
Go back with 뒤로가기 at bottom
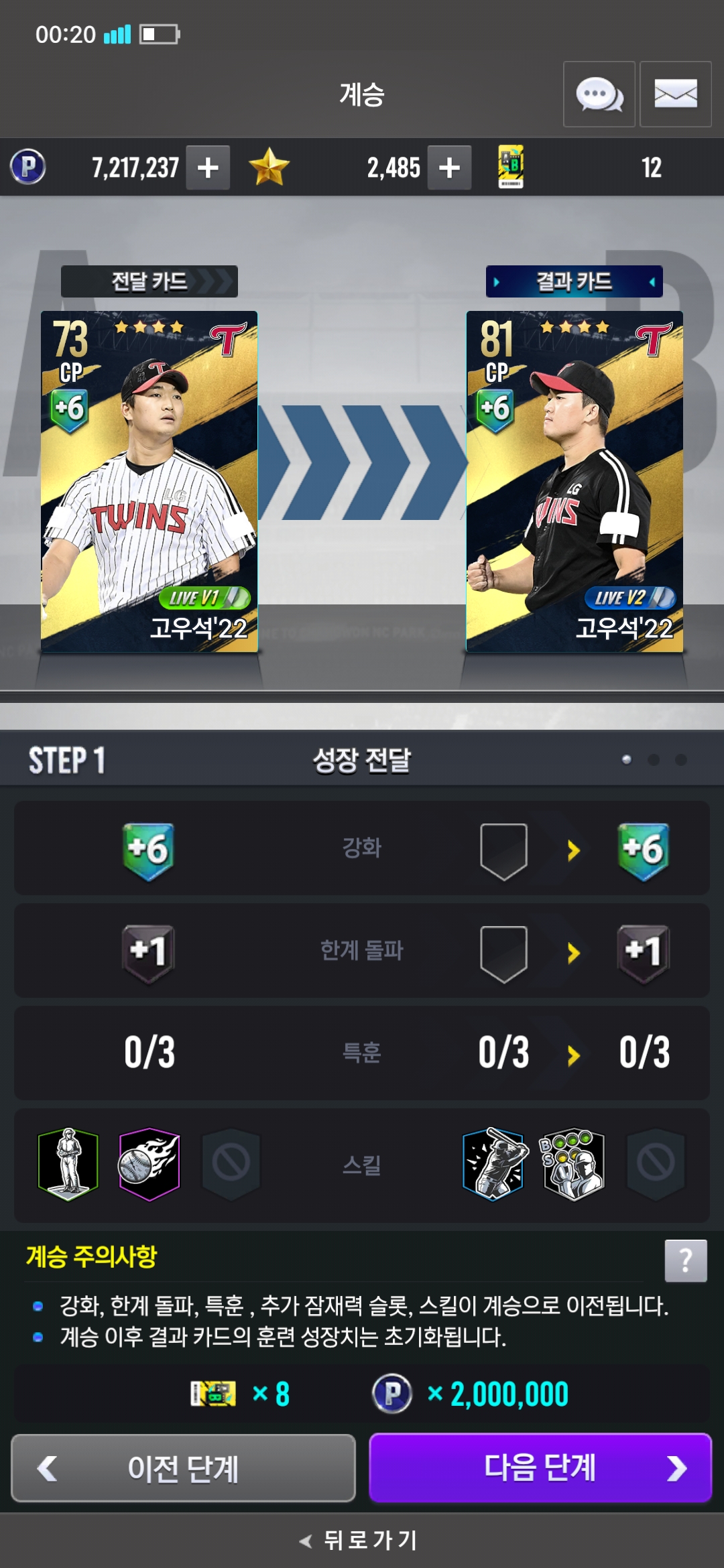[359, 1540]
